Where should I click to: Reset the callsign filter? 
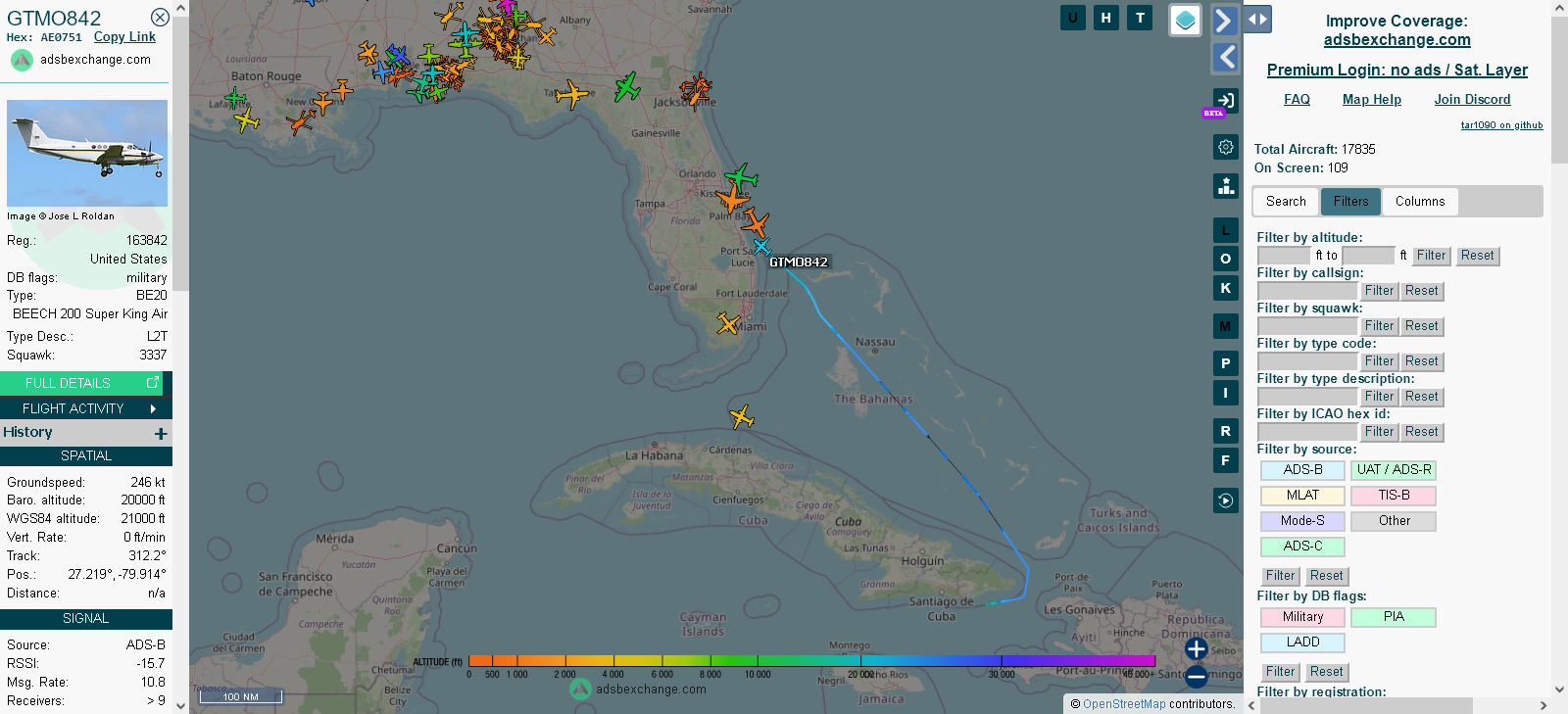click(x=1421, y=291)
